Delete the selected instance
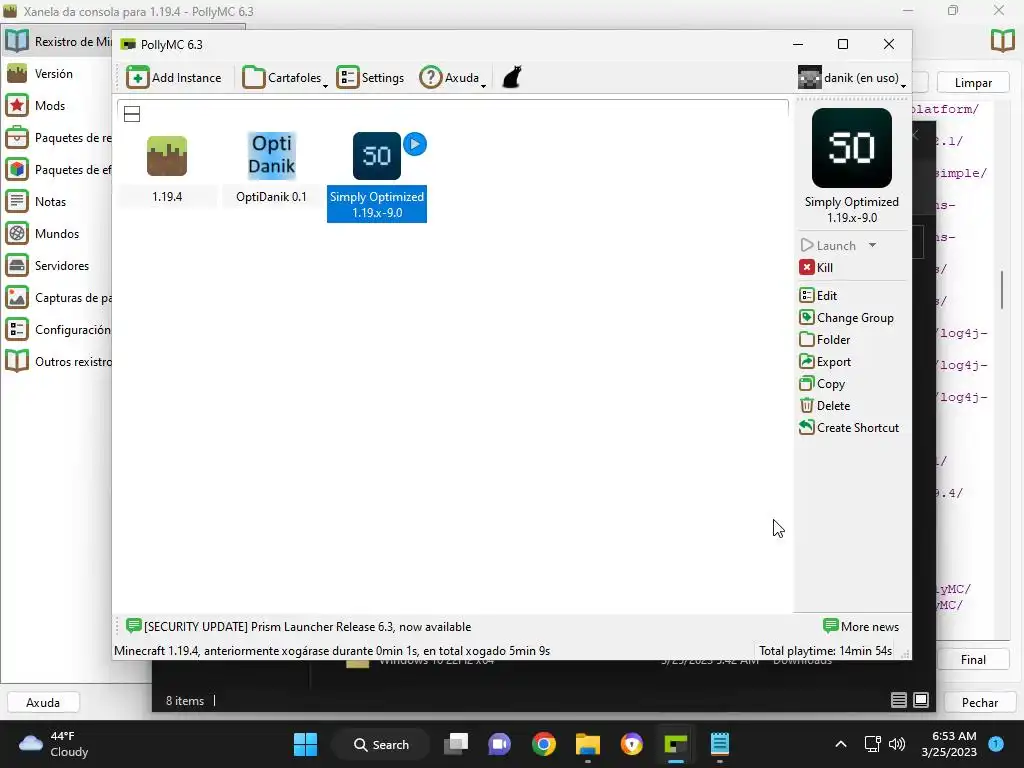This screenshot has height=768, width=1024. (x=825, y=406)
